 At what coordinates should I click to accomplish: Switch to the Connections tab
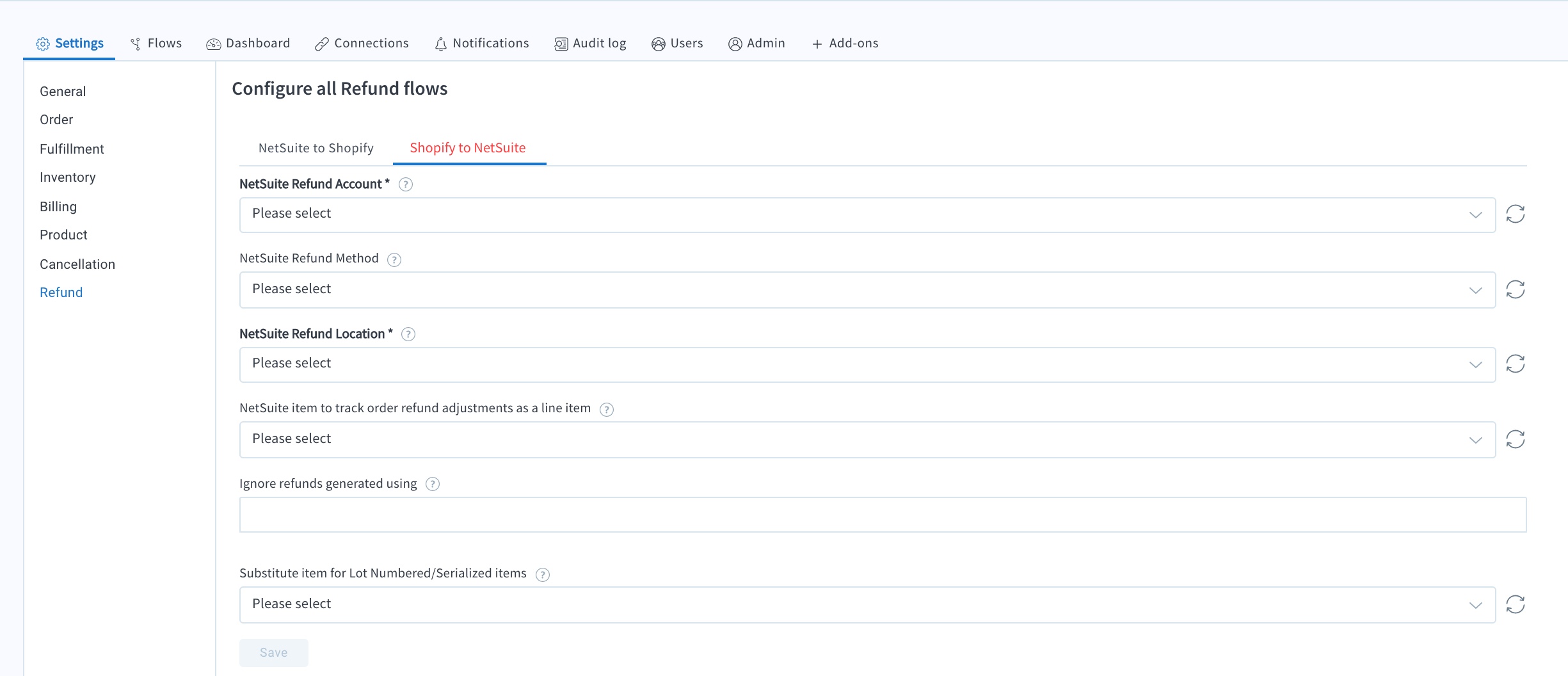[362, 44]
